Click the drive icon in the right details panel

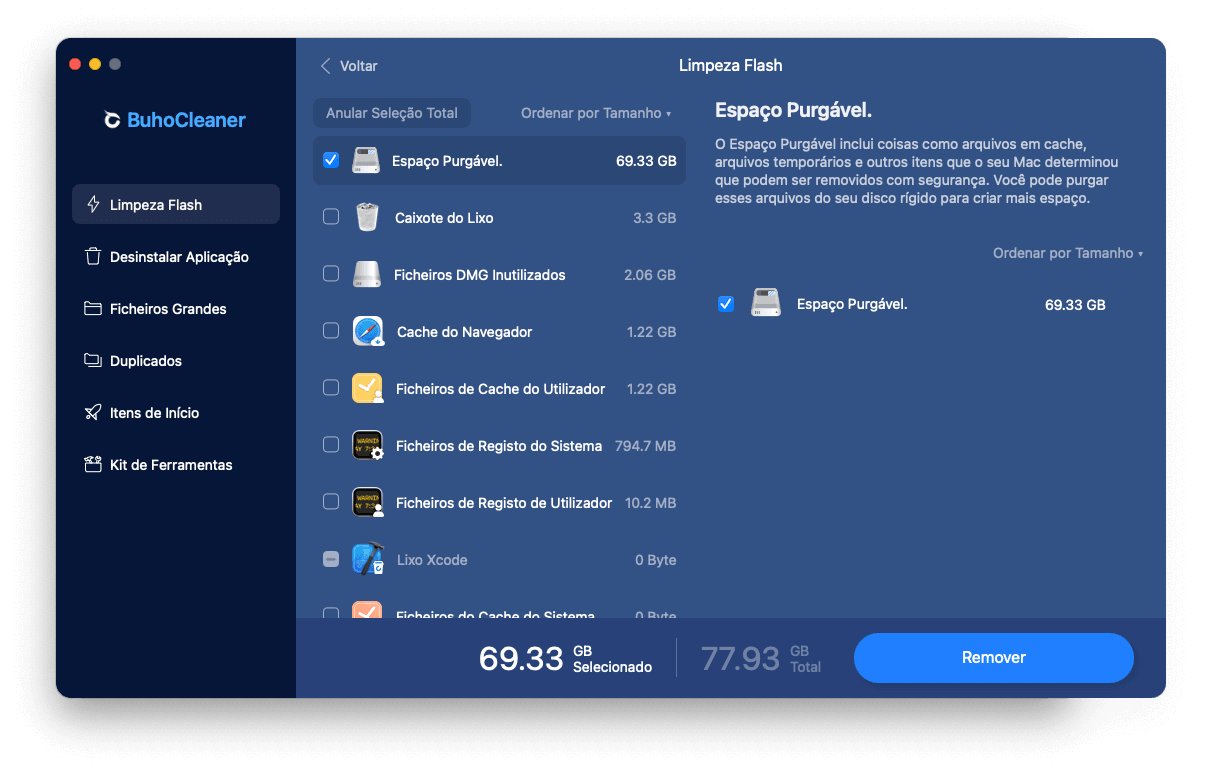(x=766, y=304)
